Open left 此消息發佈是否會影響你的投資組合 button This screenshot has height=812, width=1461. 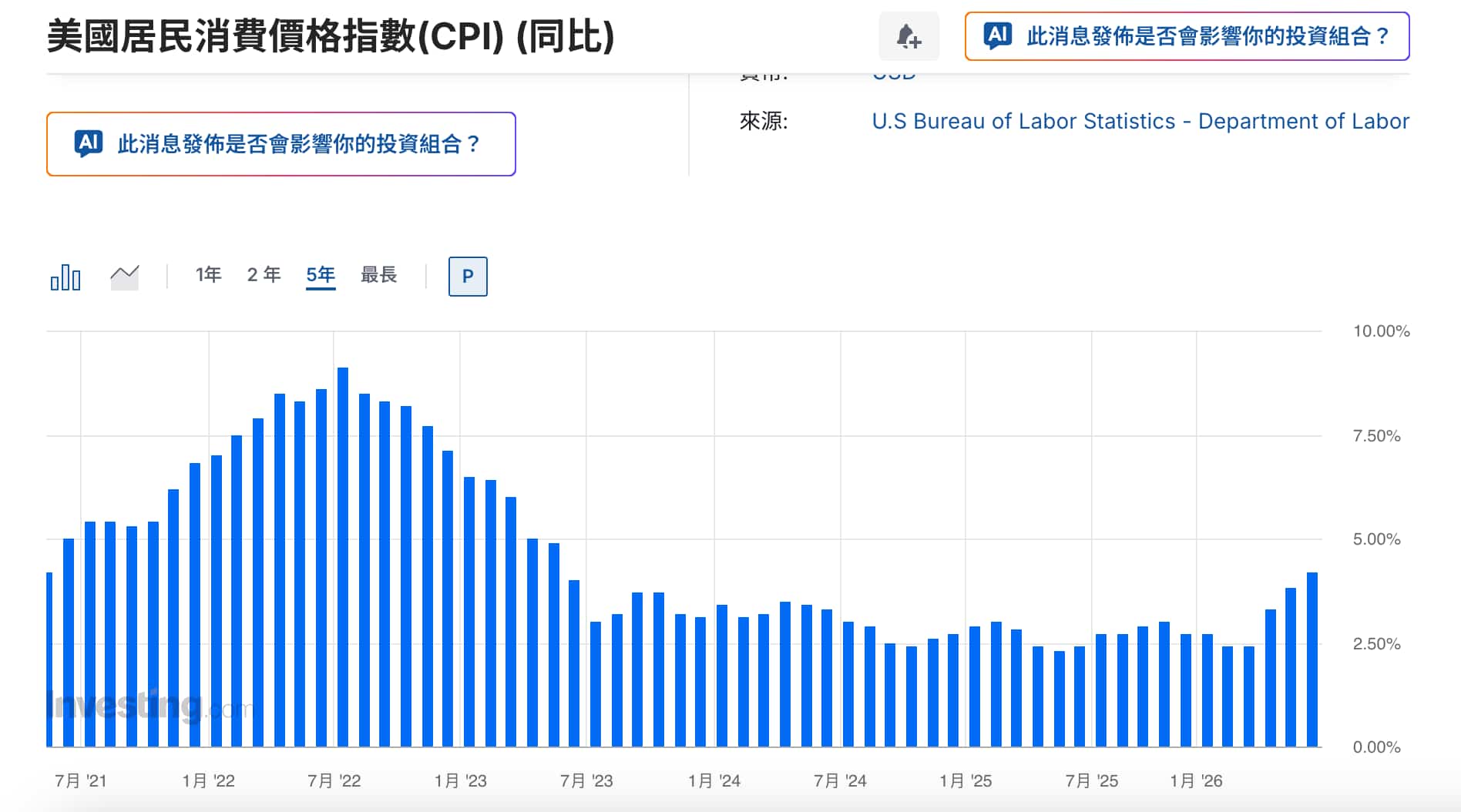click(x=281, y=144)
